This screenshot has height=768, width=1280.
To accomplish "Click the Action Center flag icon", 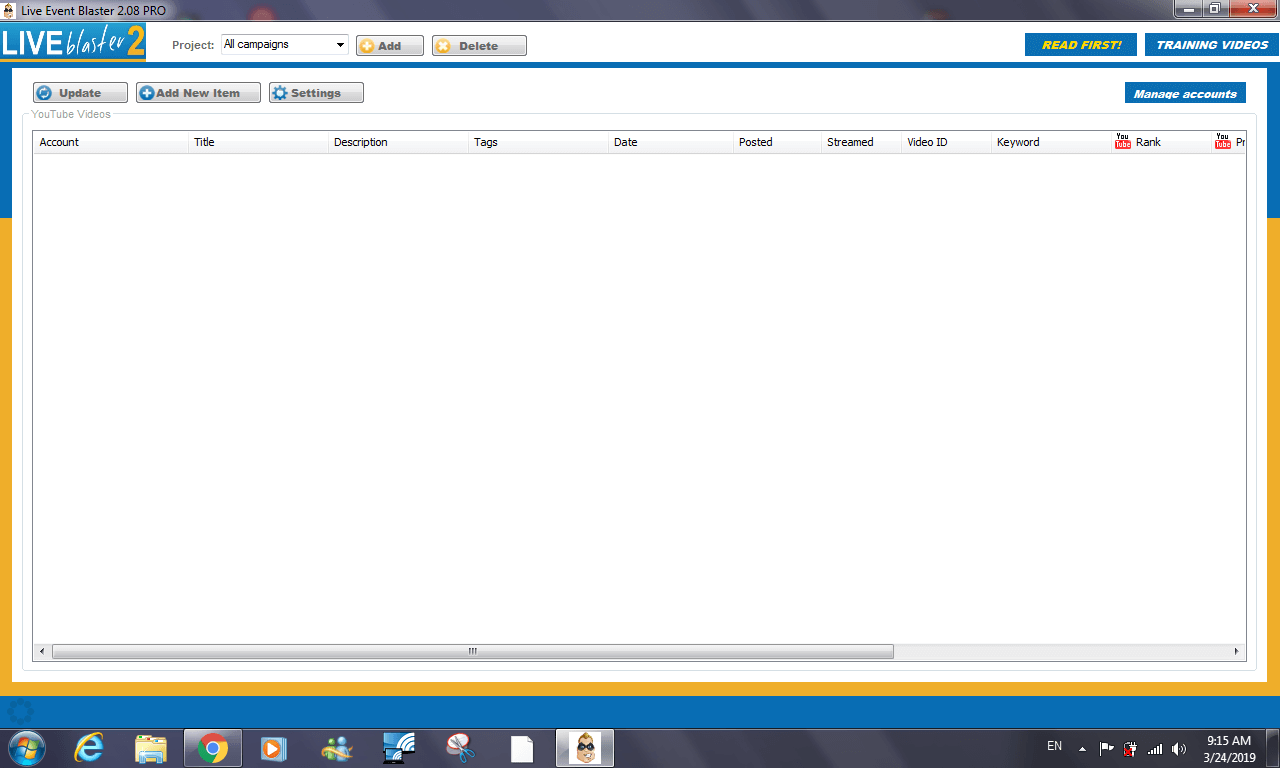I will pyautogui.click(x=1107, y=748).
